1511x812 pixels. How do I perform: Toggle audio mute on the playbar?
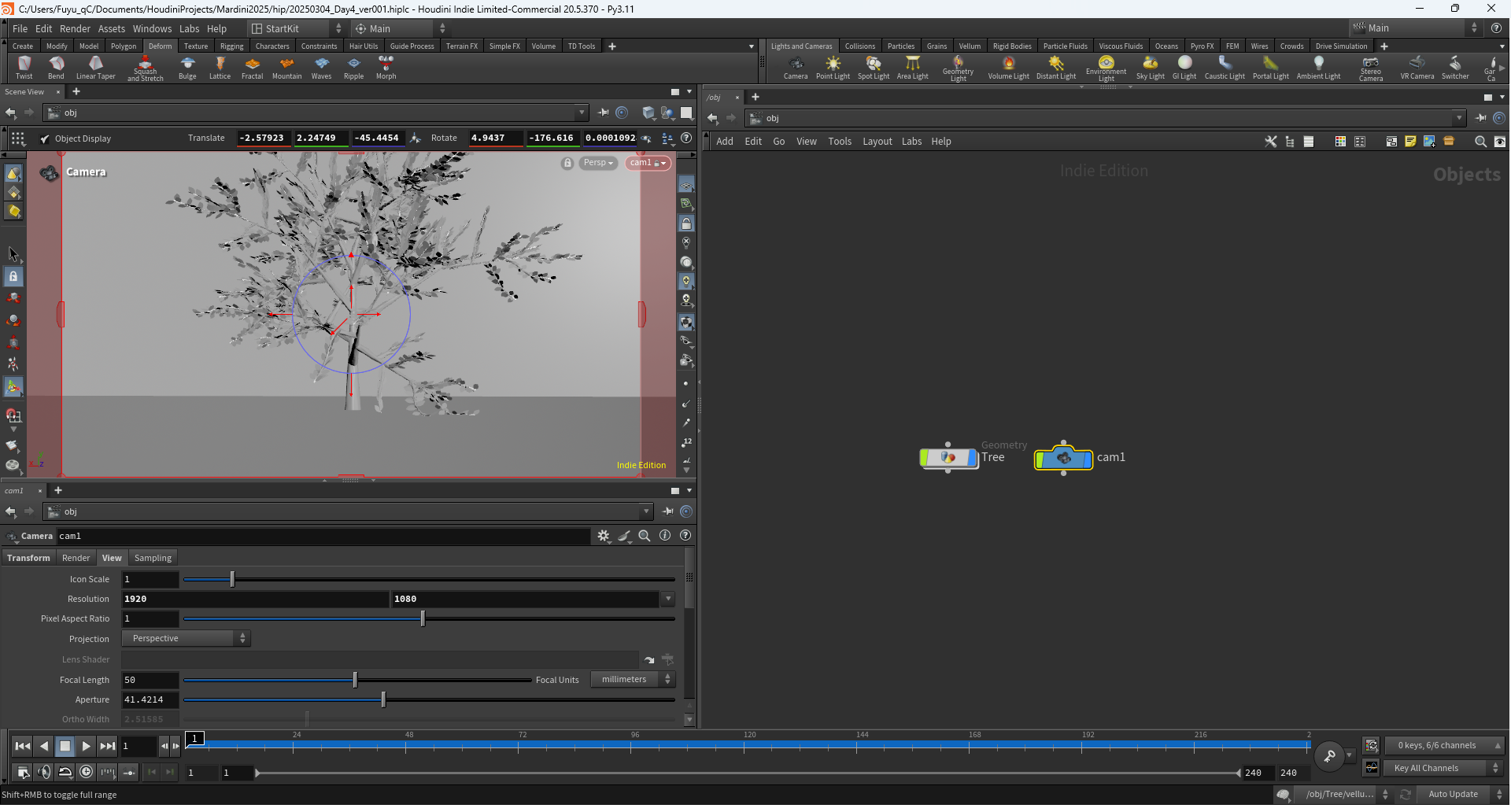coord(44,773)
